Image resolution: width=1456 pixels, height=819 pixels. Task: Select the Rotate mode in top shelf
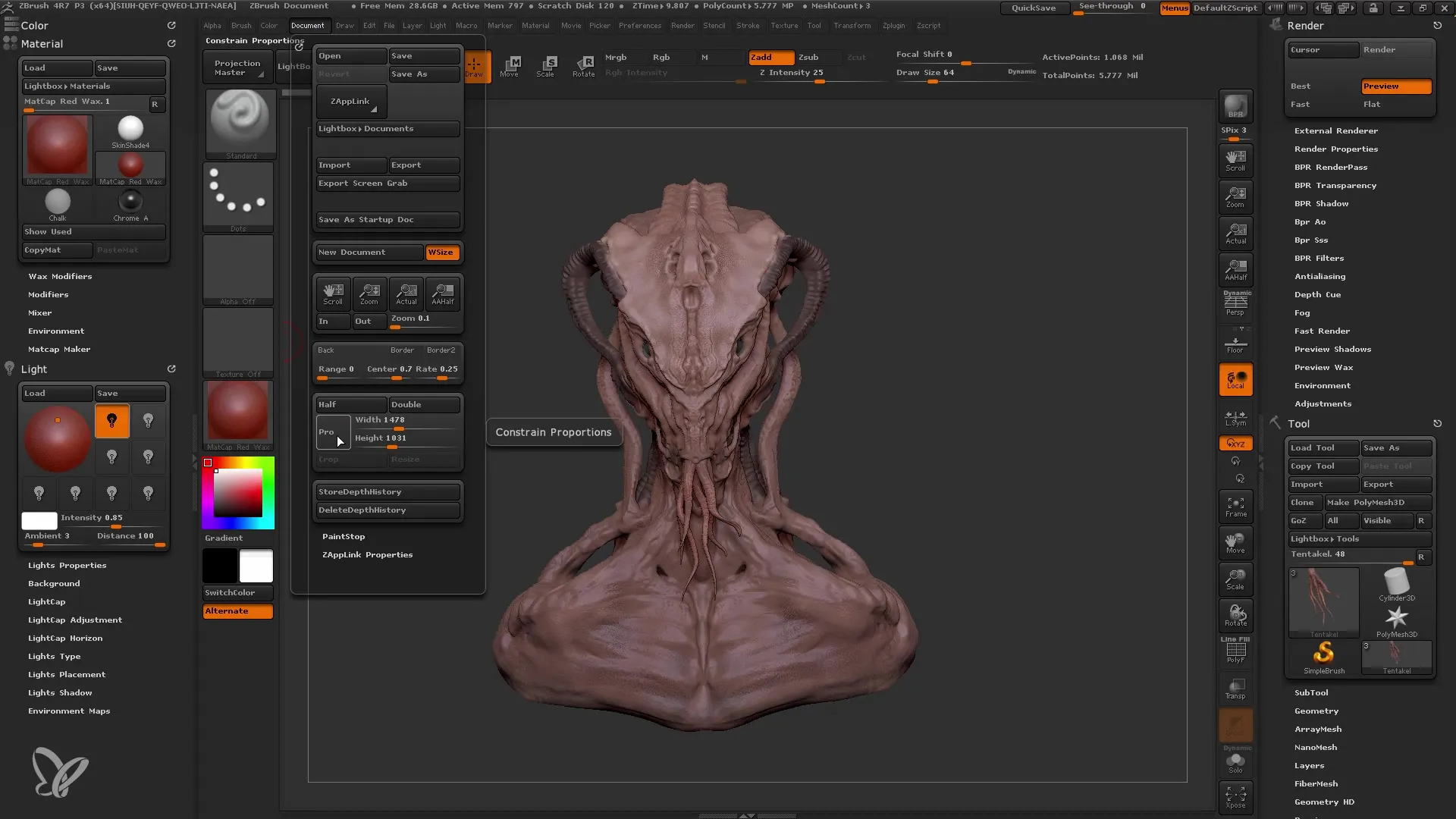tap(583, 67)
